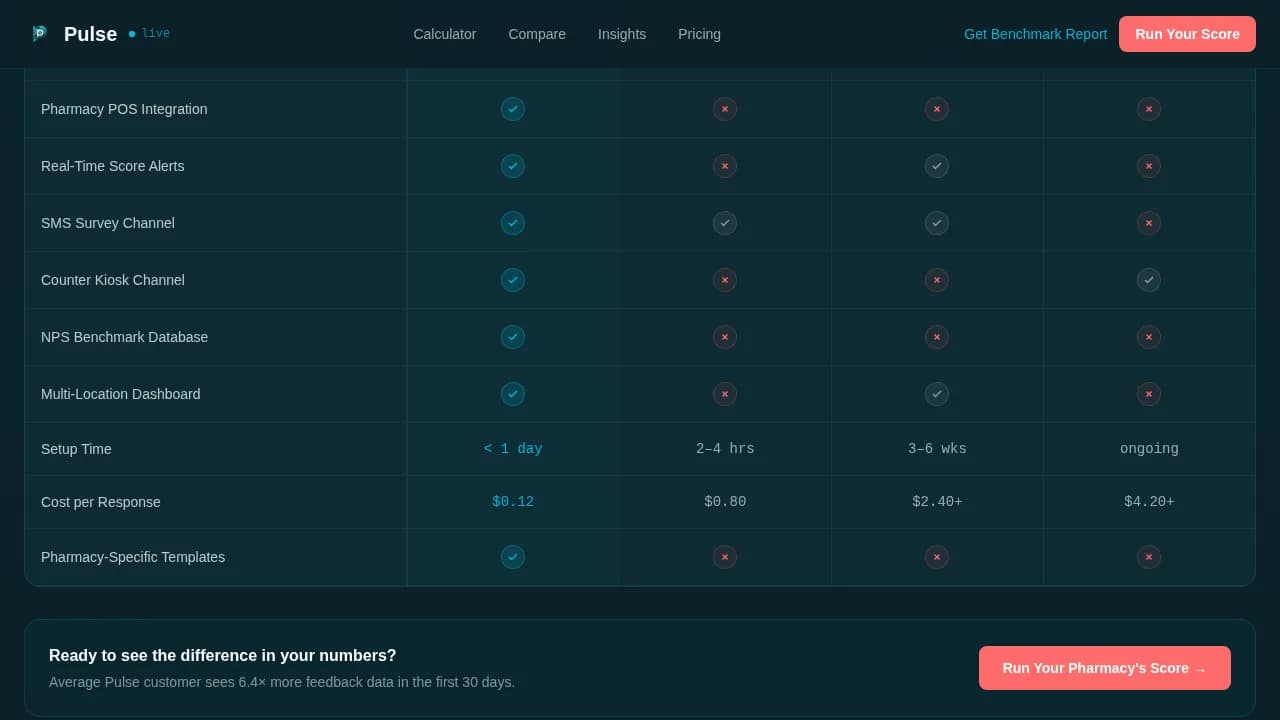Click NPS Benchmark Database cross in $0.80 column
Screen dimensions: 1280x720
pos(725,337)
